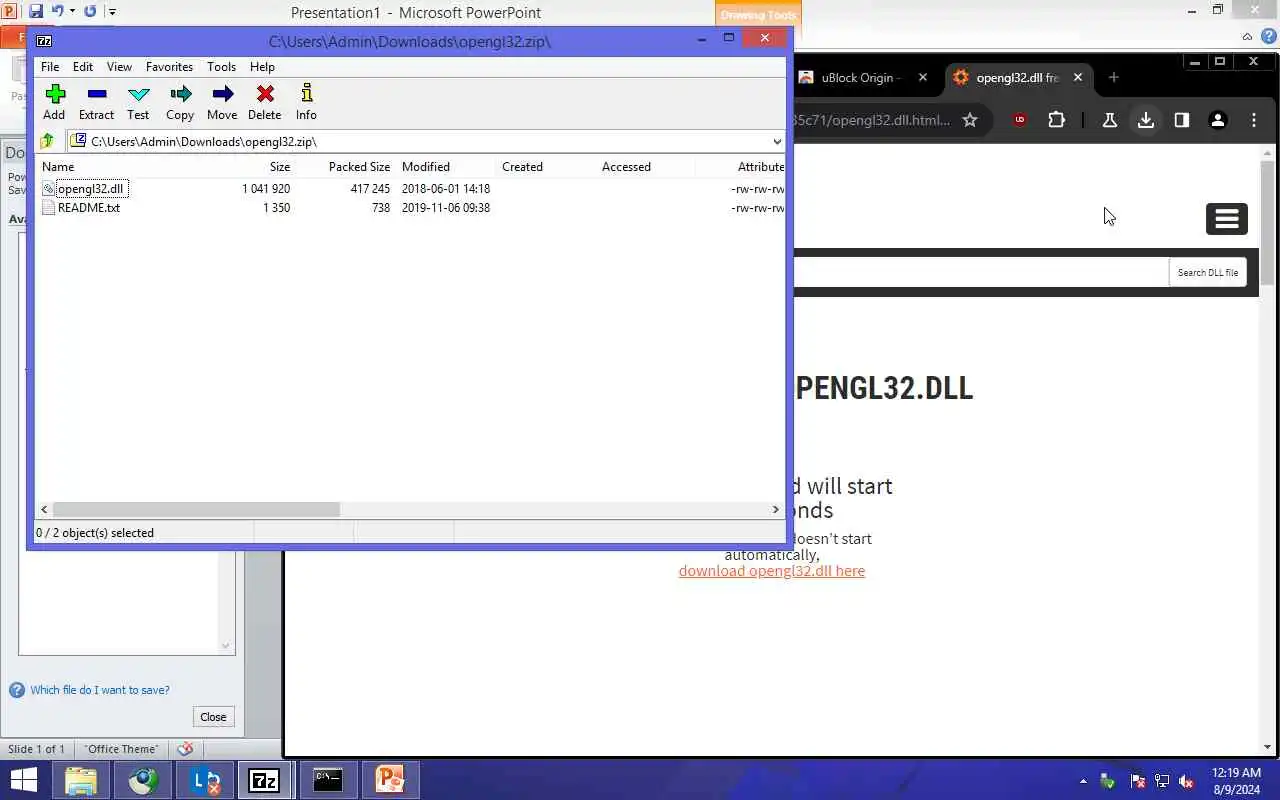Viewport: 1280px width, 800px height.
Task: Open the Tools menu in 7-Zip
Action: coord(221,67)
